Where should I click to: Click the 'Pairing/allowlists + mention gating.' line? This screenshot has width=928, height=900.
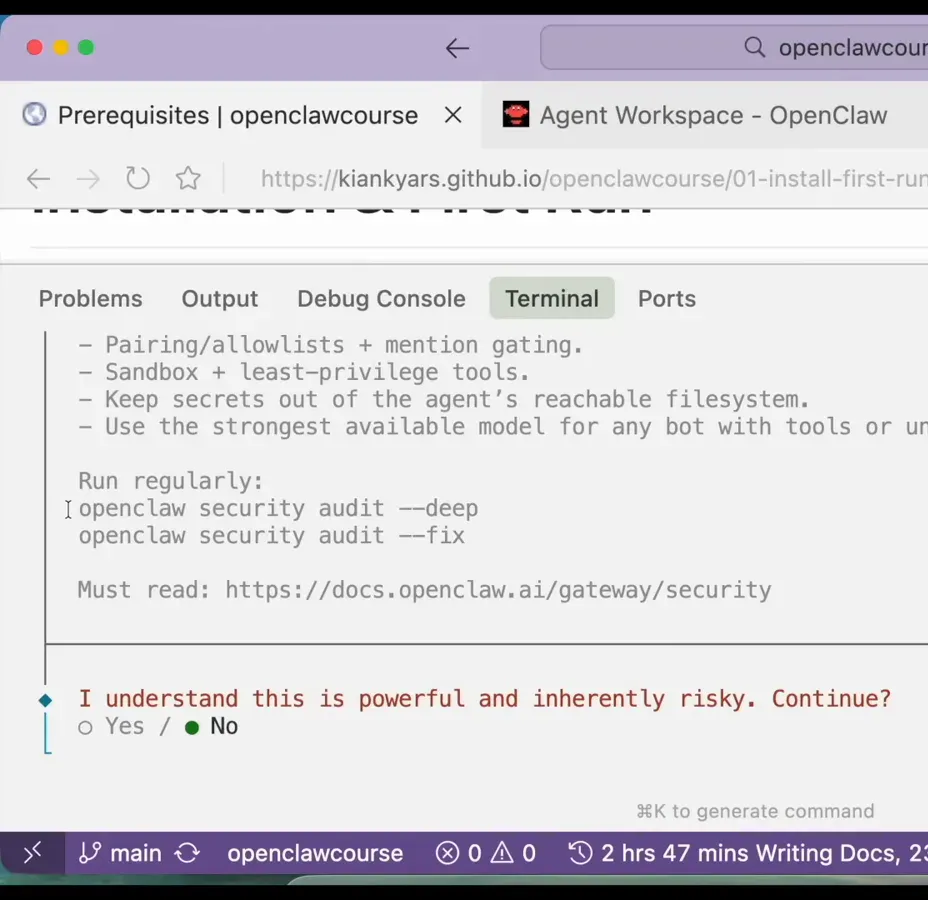pyautogui.click(x=330, y=345)
